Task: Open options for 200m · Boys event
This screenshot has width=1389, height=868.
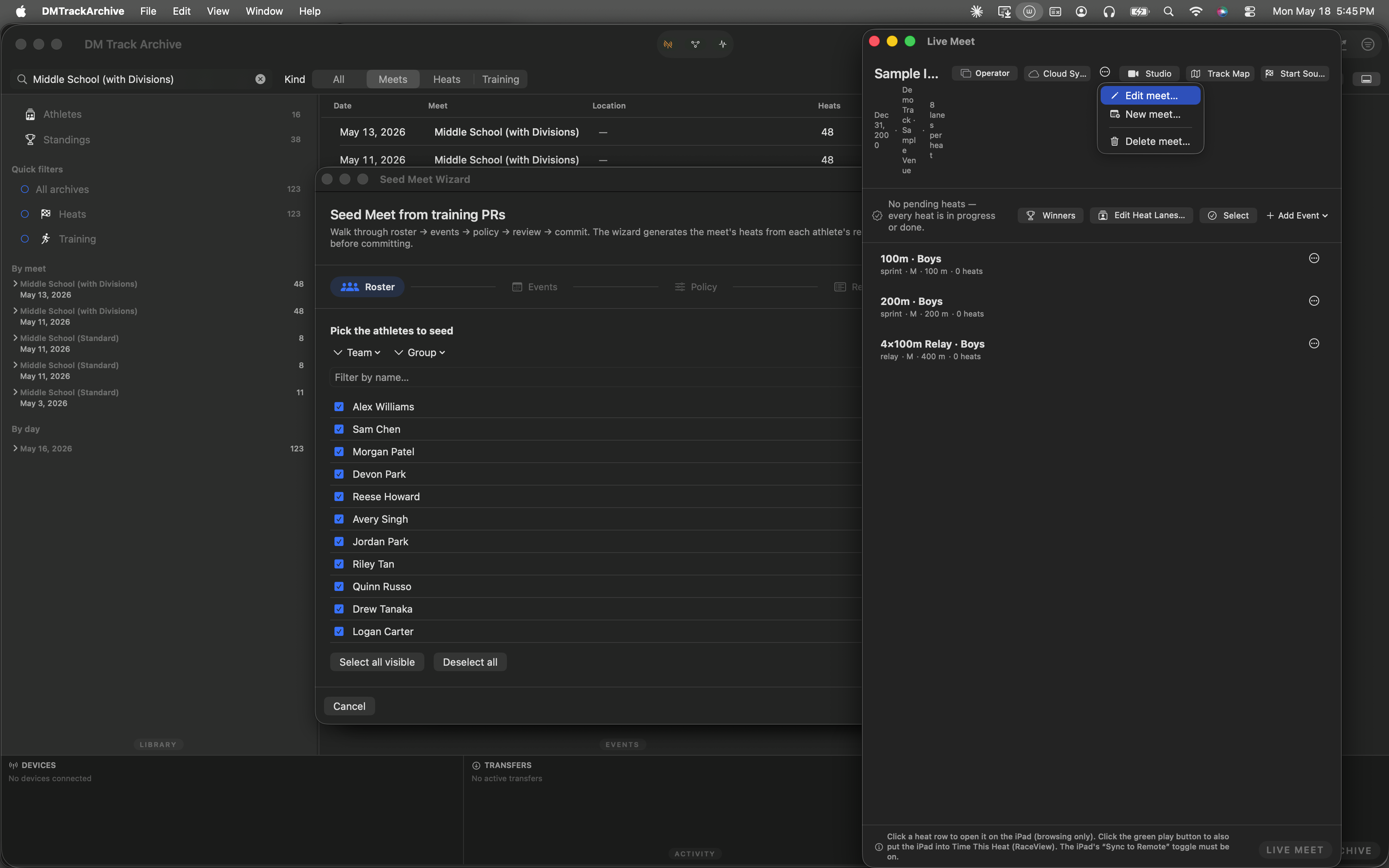Action: 1314,301
